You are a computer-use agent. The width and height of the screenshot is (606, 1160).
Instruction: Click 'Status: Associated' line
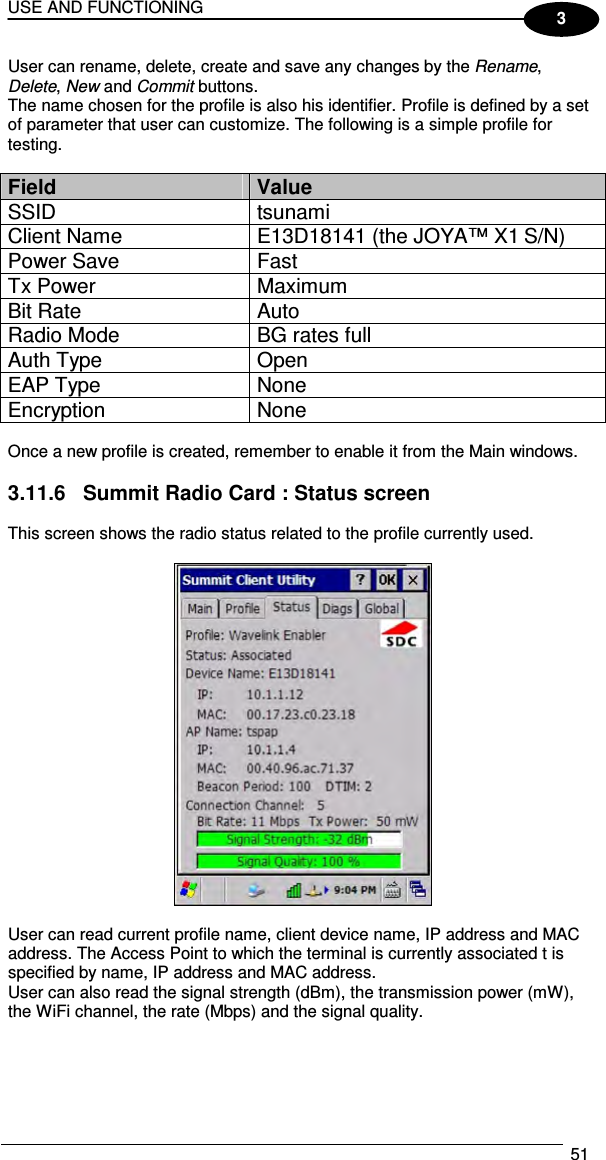click(x=238, y=655)
